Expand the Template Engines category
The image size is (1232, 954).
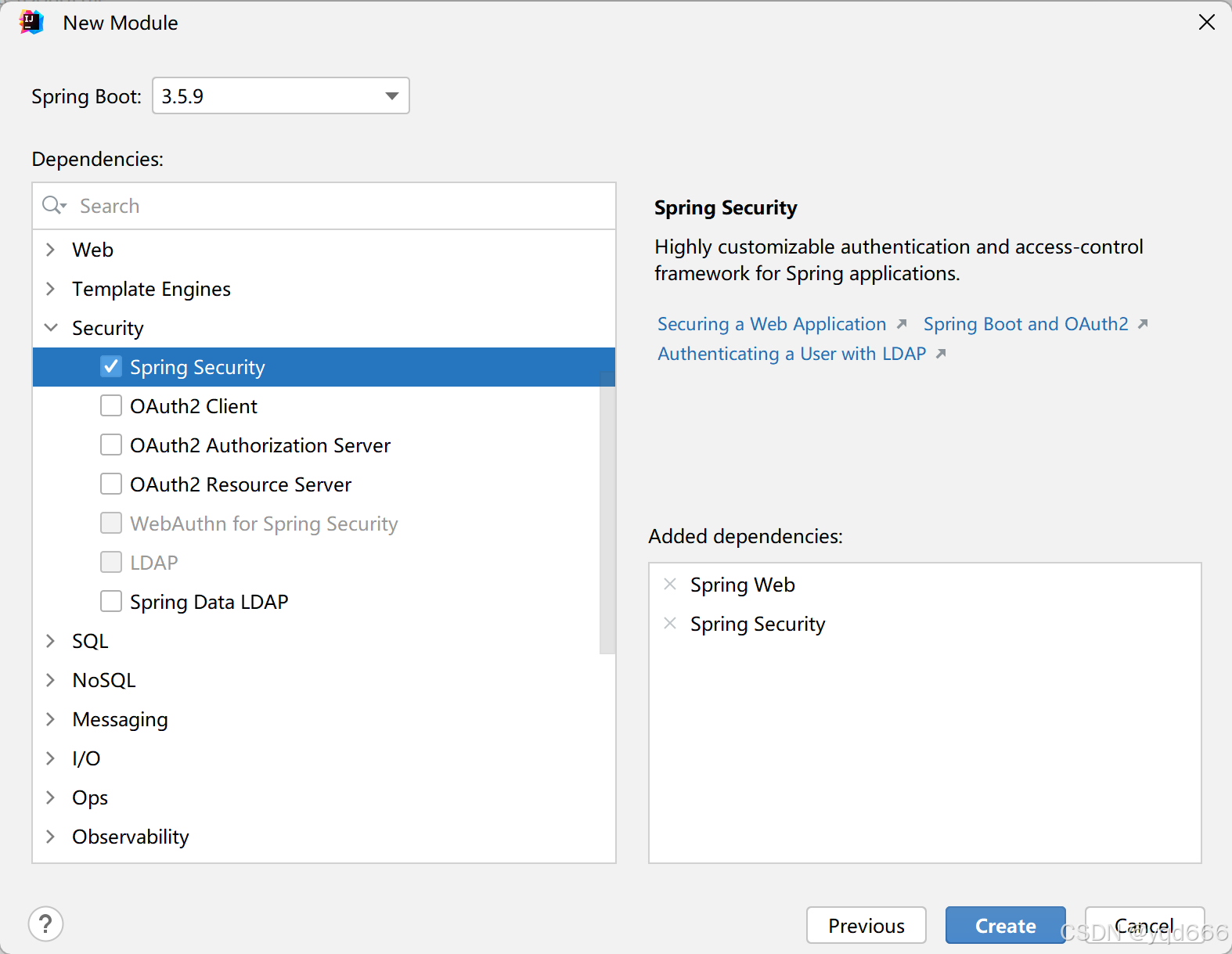click(51, 289)
